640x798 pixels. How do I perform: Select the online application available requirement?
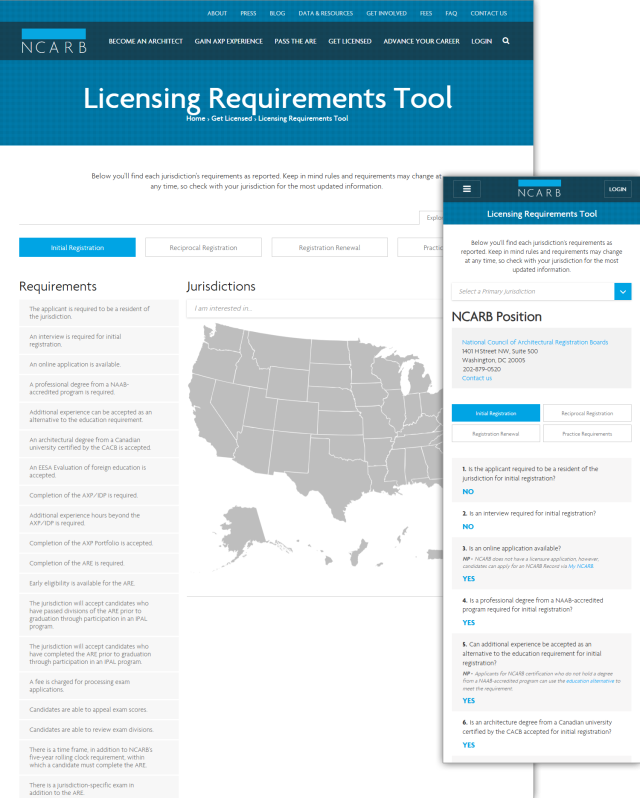coord(75,364)
